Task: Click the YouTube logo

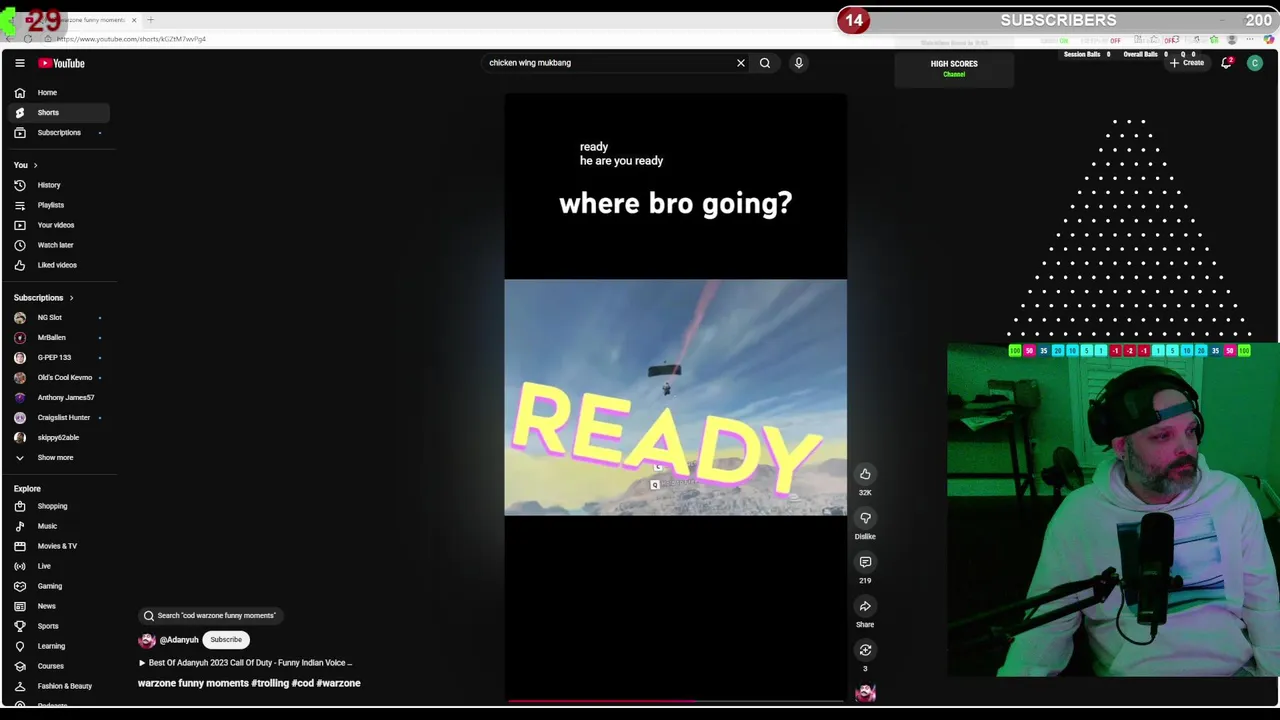Action: [x=61, y=63]
